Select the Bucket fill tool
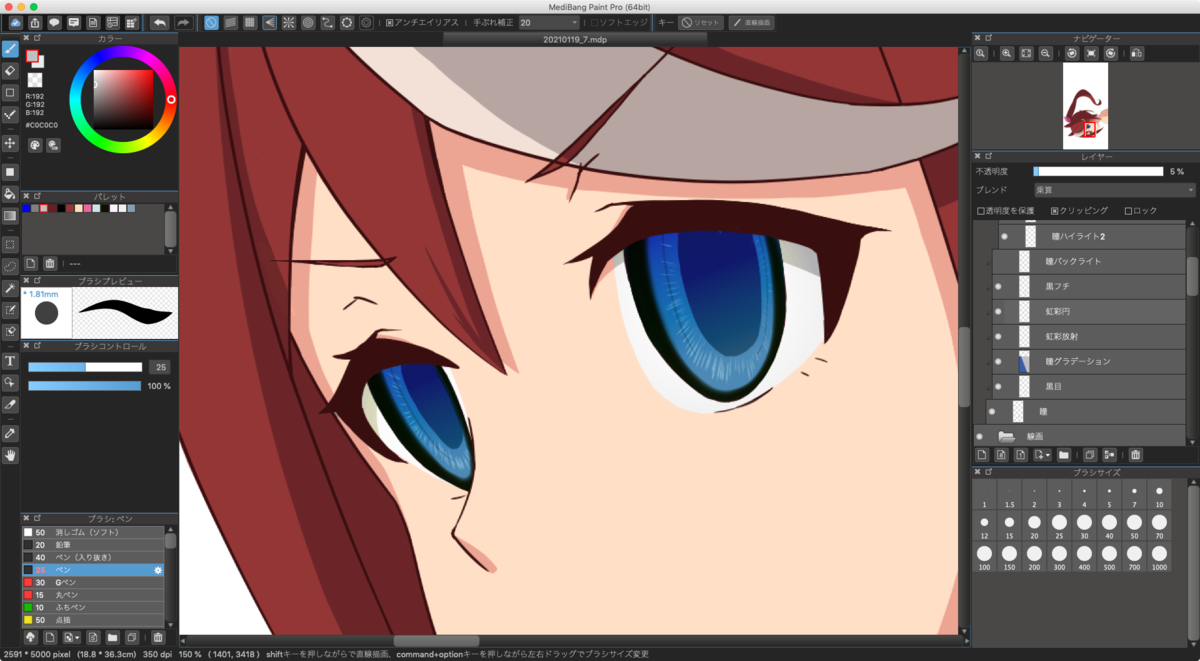The image size is (1200, 661). [10, 193]
